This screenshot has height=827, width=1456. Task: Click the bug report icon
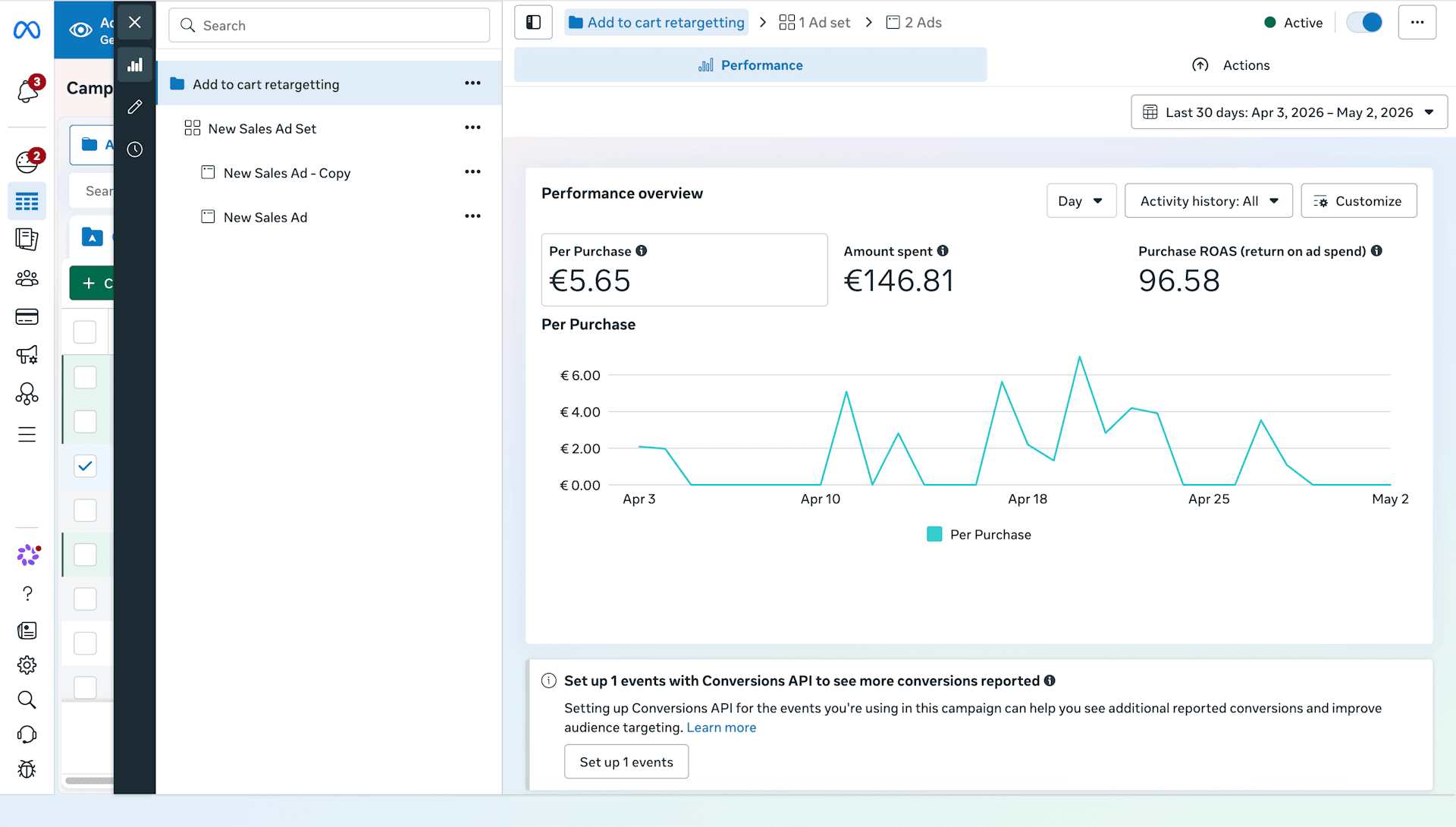click(27, 769)
